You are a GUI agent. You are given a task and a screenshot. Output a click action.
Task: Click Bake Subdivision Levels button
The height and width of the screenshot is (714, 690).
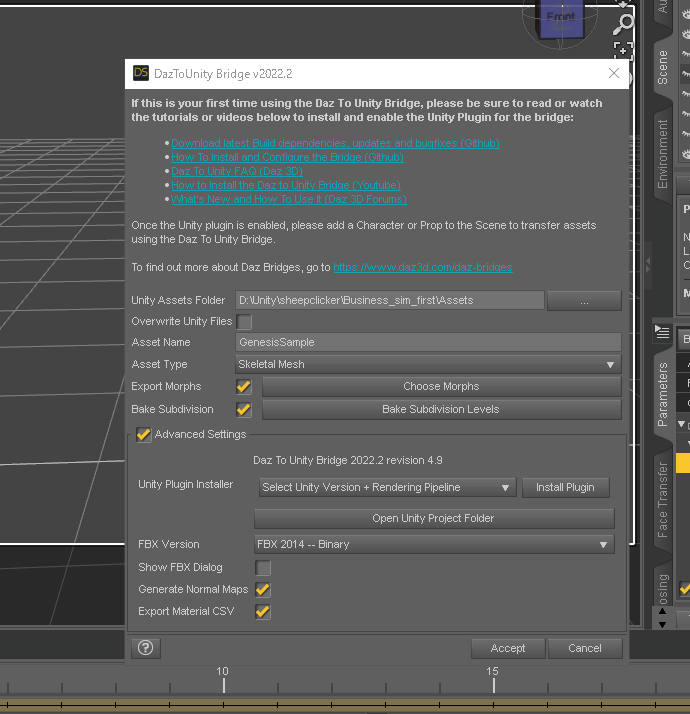[441, 409]
